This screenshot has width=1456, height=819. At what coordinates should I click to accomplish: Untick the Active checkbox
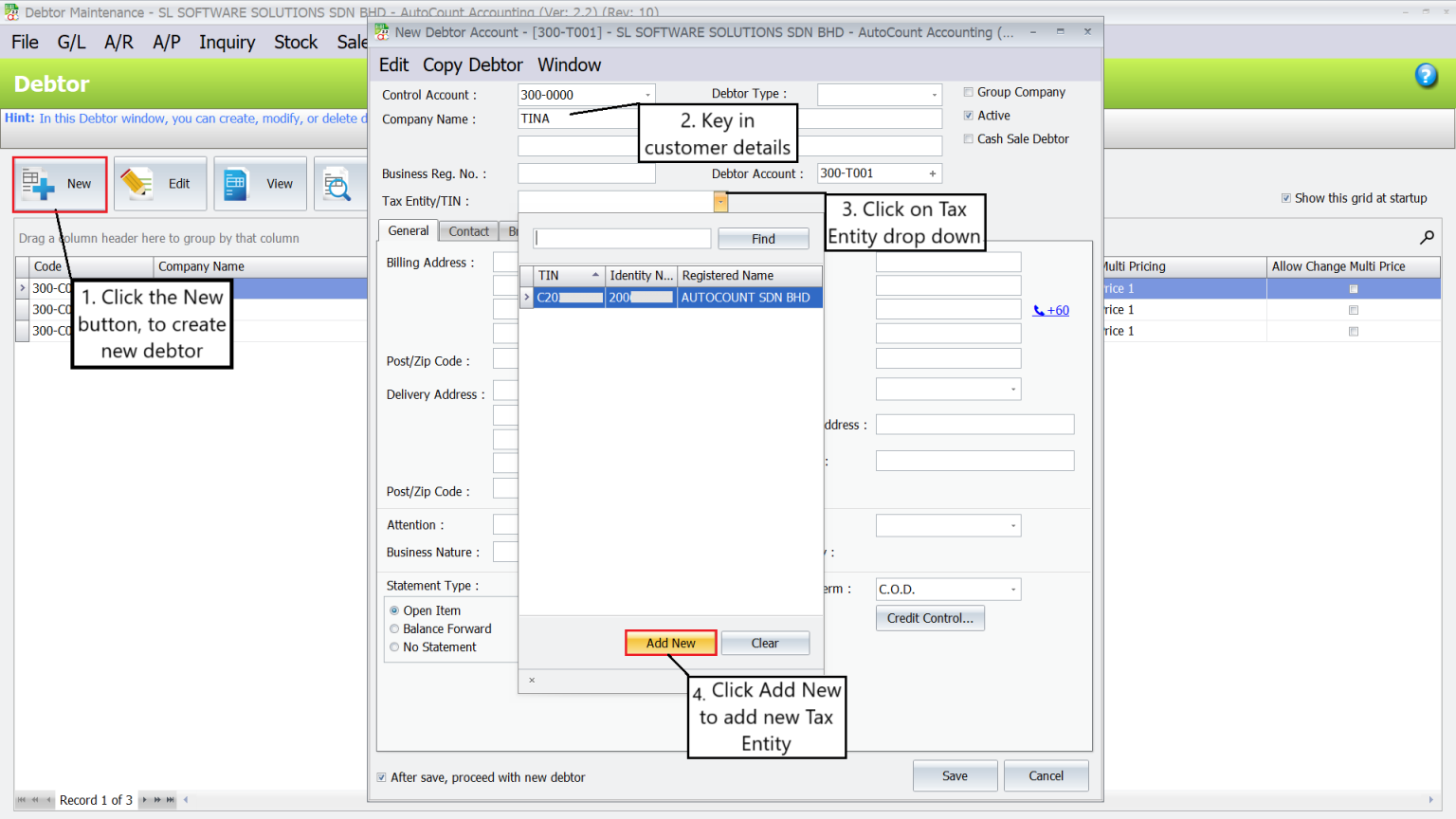click(x=969, y=116)
